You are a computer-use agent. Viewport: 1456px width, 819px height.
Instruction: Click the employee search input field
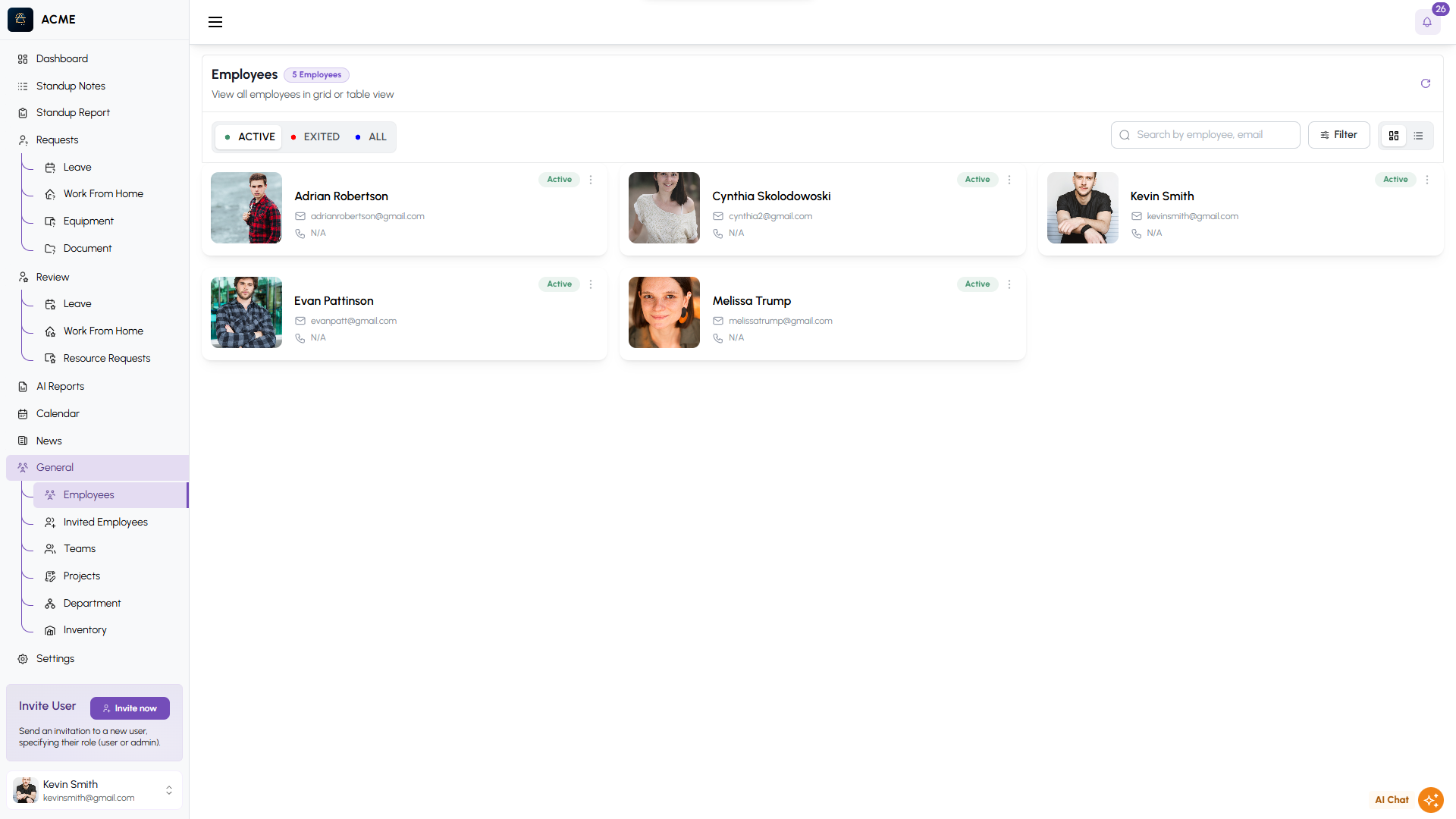click(x=1206, y=135)
